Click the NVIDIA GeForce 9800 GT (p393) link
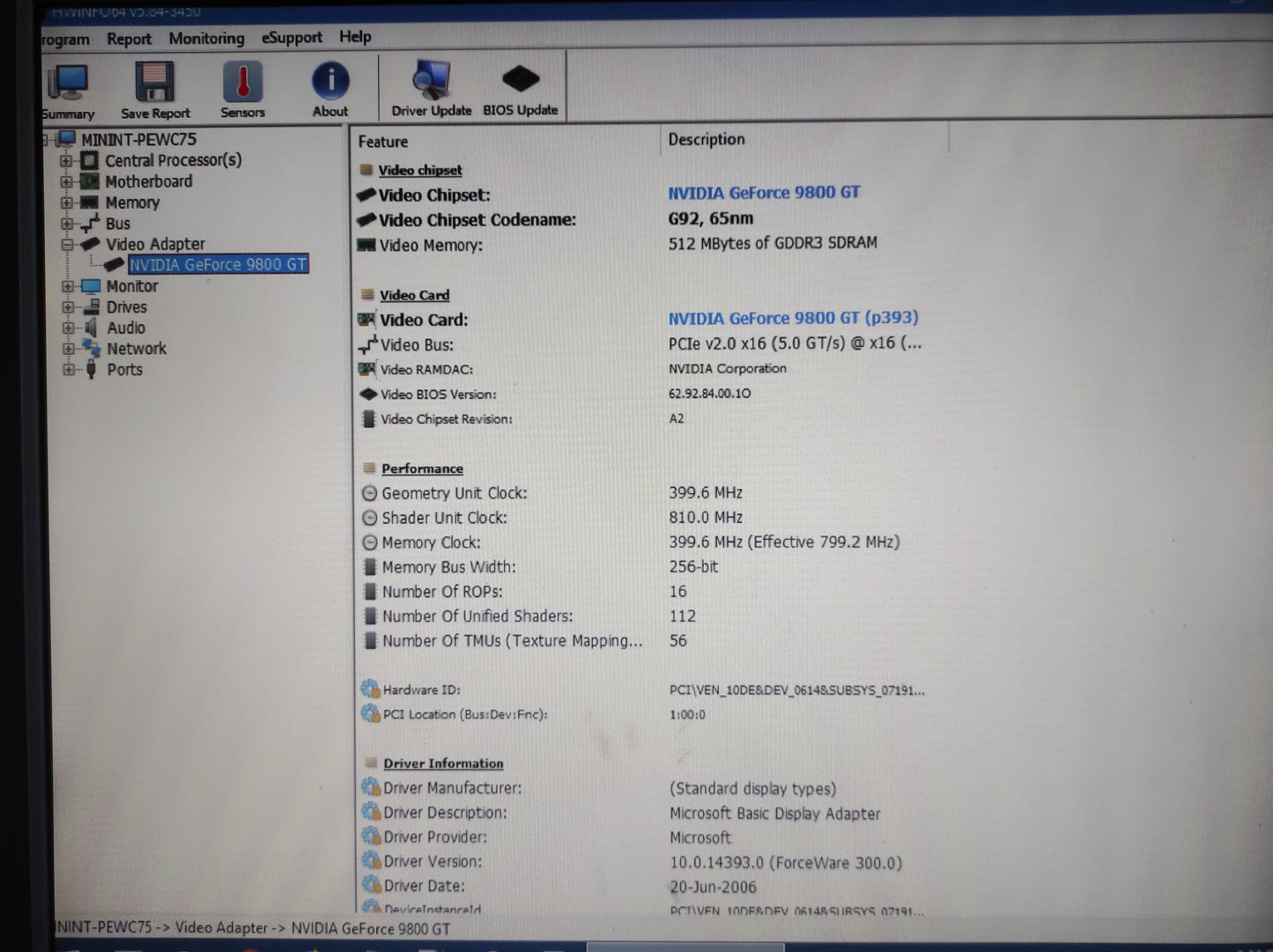The height and width of the screenshot is (952, 1273). click(793, 318)
